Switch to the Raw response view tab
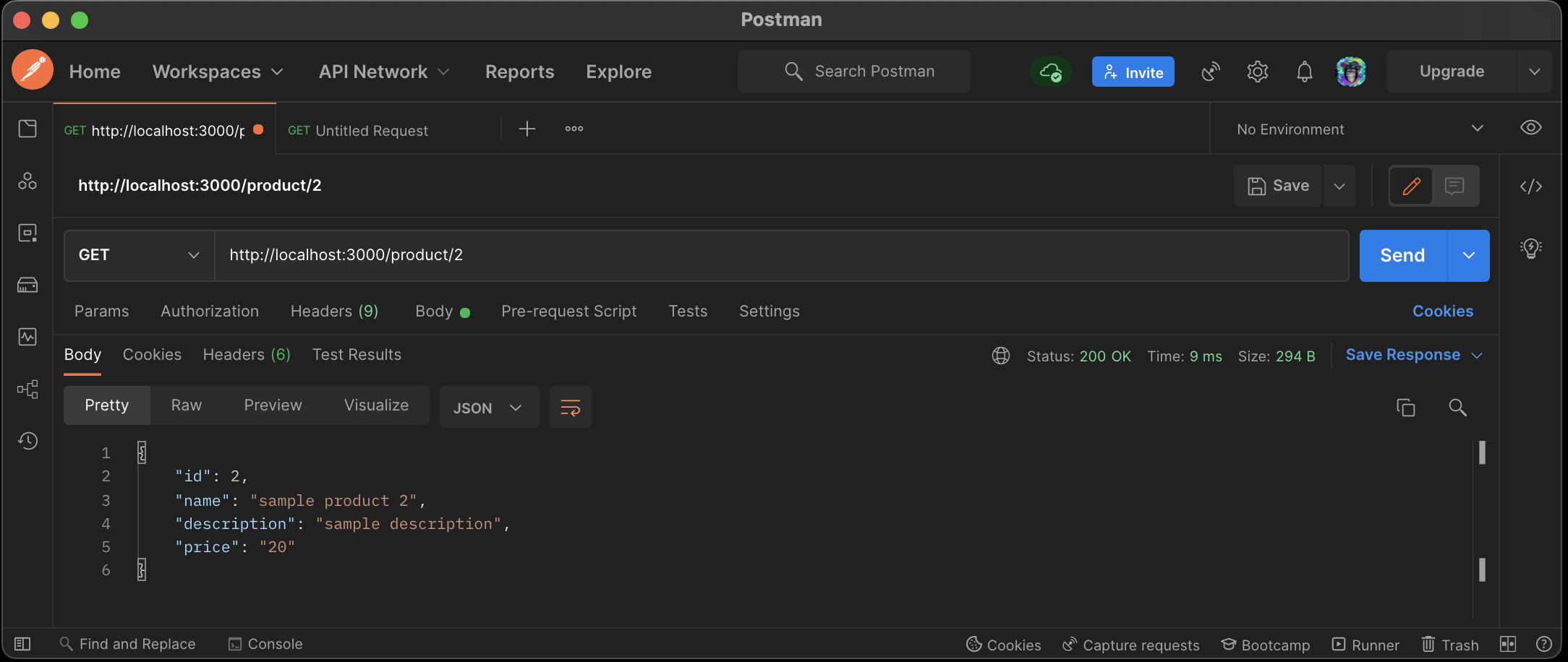Image resolution: width=1568 pixels, height=662 pixels. (186, 405)
